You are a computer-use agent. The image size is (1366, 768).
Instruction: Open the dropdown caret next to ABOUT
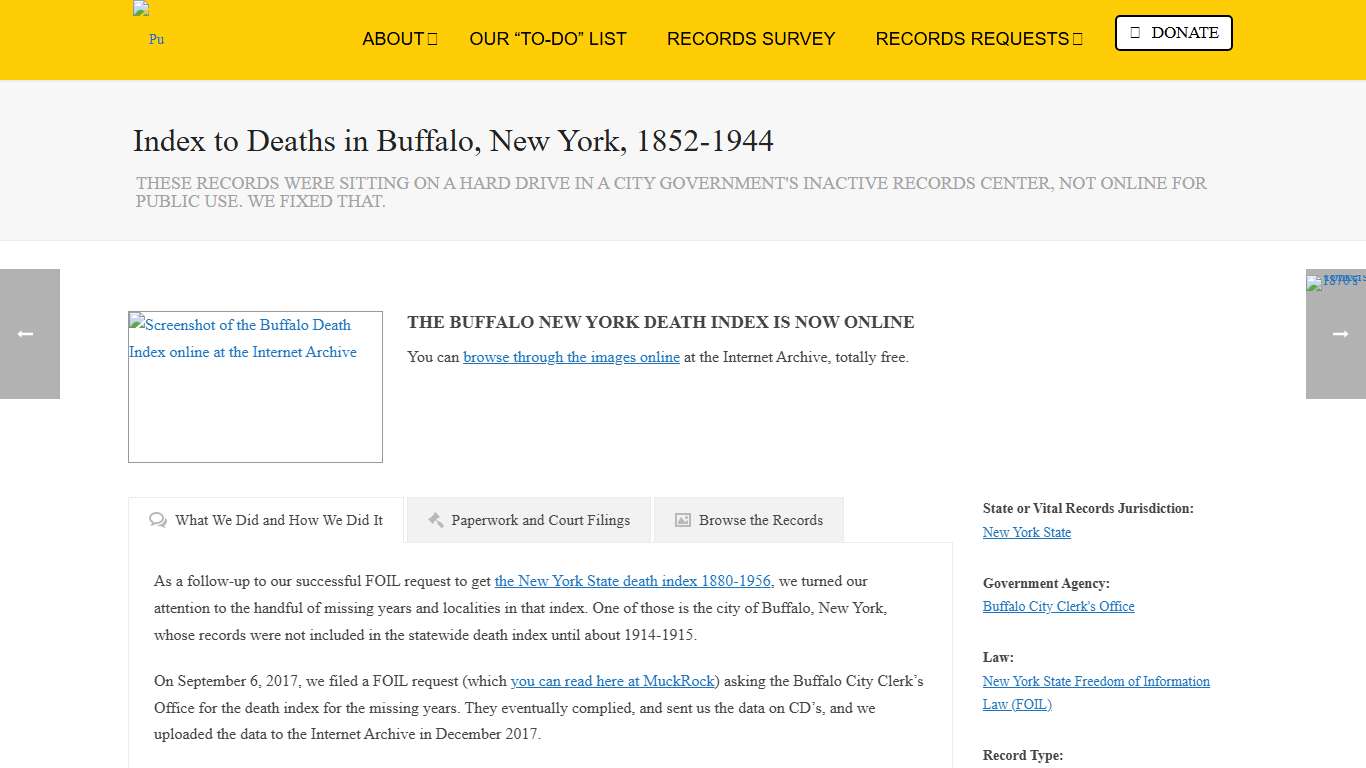click(x=433, y=38)
